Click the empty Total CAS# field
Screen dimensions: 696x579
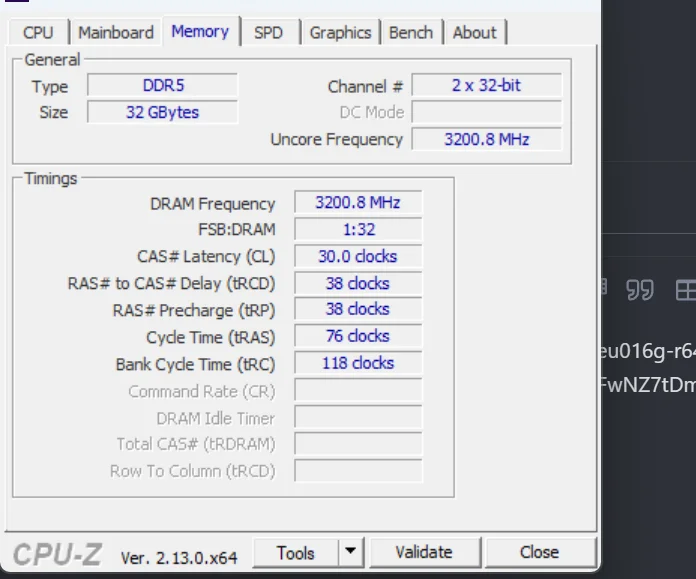[x=358, y=444]
